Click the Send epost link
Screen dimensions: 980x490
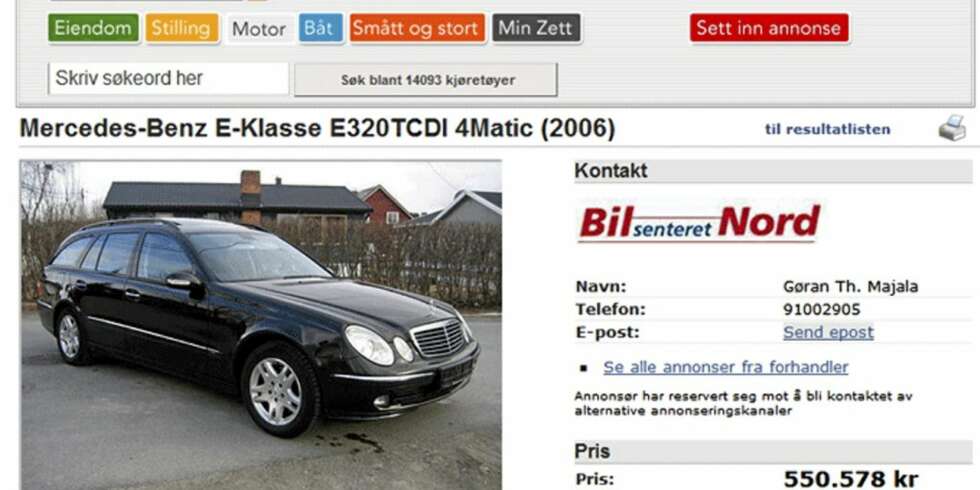click(828, 332)
